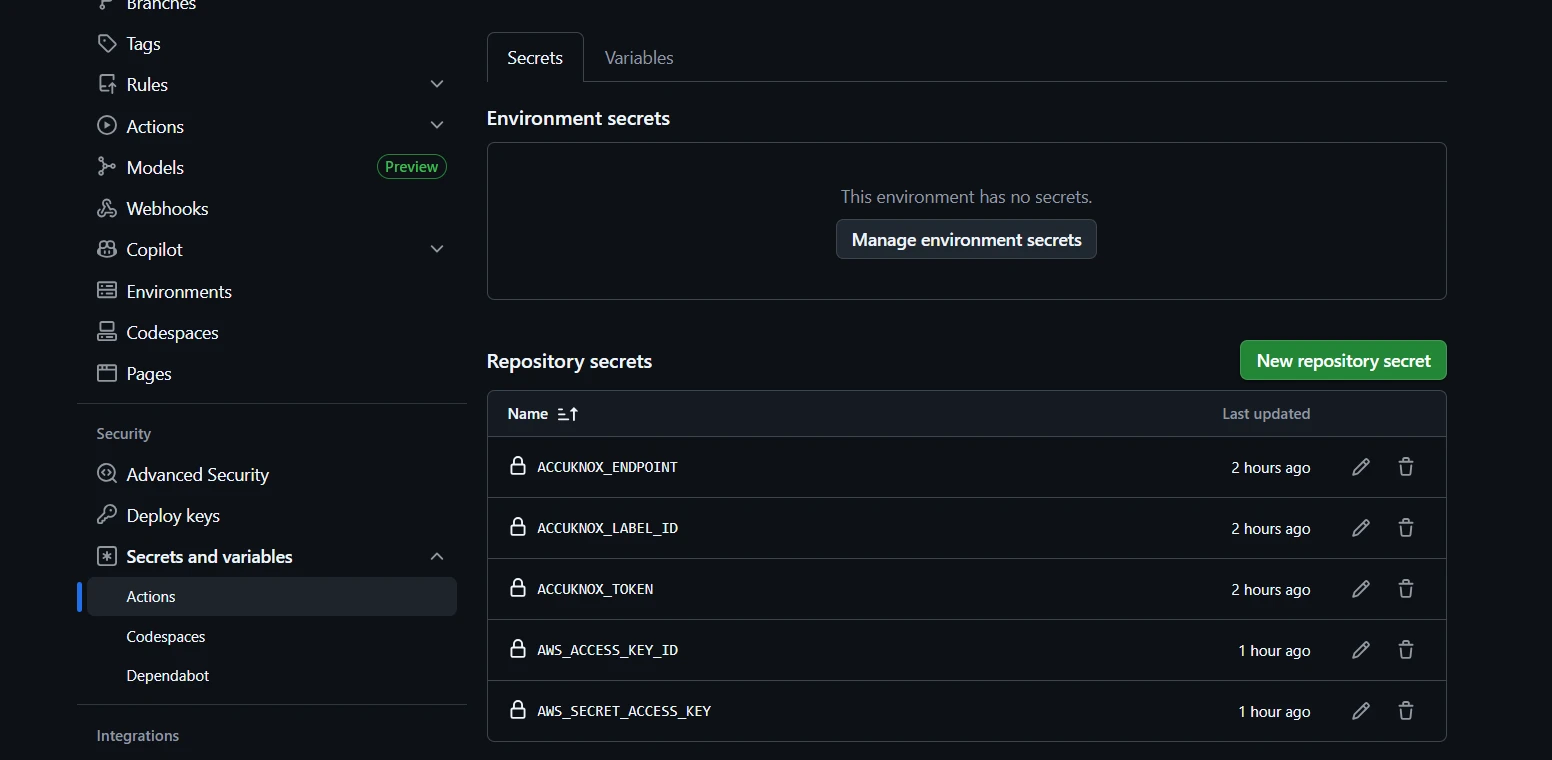1552x760 pixels.
Task: Click 'This environment has no secrets.' message
Action: point(966,197)
